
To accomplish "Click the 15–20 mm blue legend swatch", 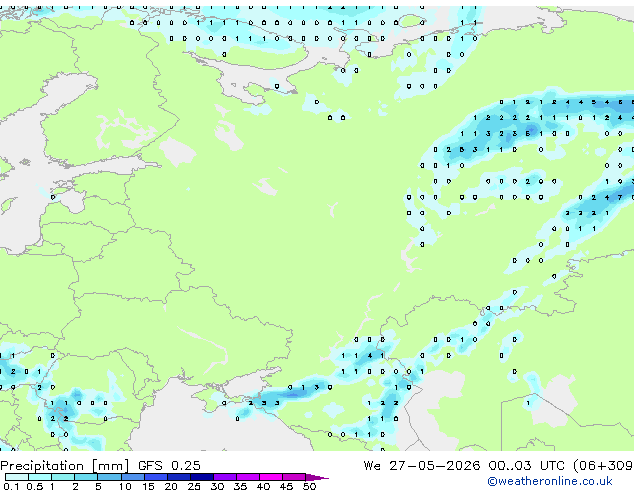I will 156,477.
